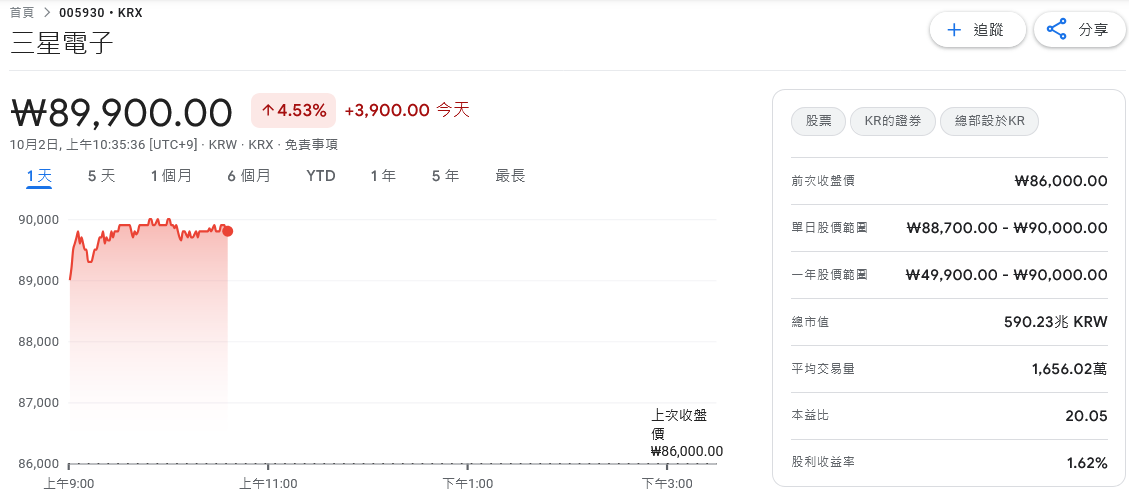This screenshot has height=497, width=1129.
Task: Open the 免責事項 disclaimer link
Action: (x=311, y=145)
